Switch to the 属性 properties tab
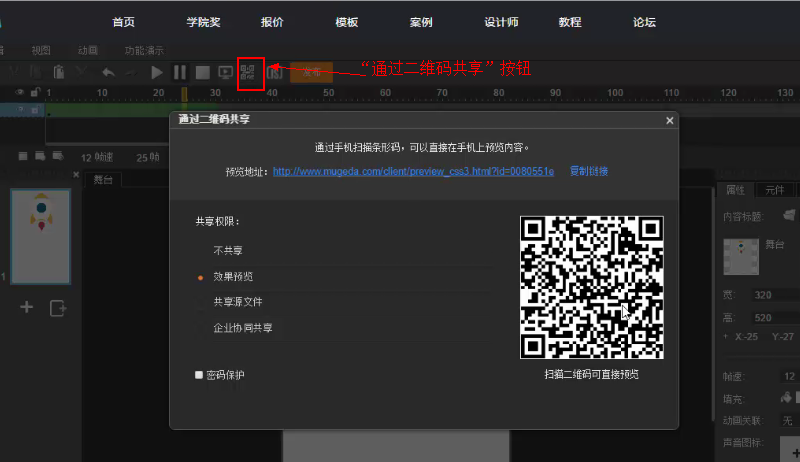The height and width of the screenshot is (462, 800). pyautogui.click(x=735, y=190)
